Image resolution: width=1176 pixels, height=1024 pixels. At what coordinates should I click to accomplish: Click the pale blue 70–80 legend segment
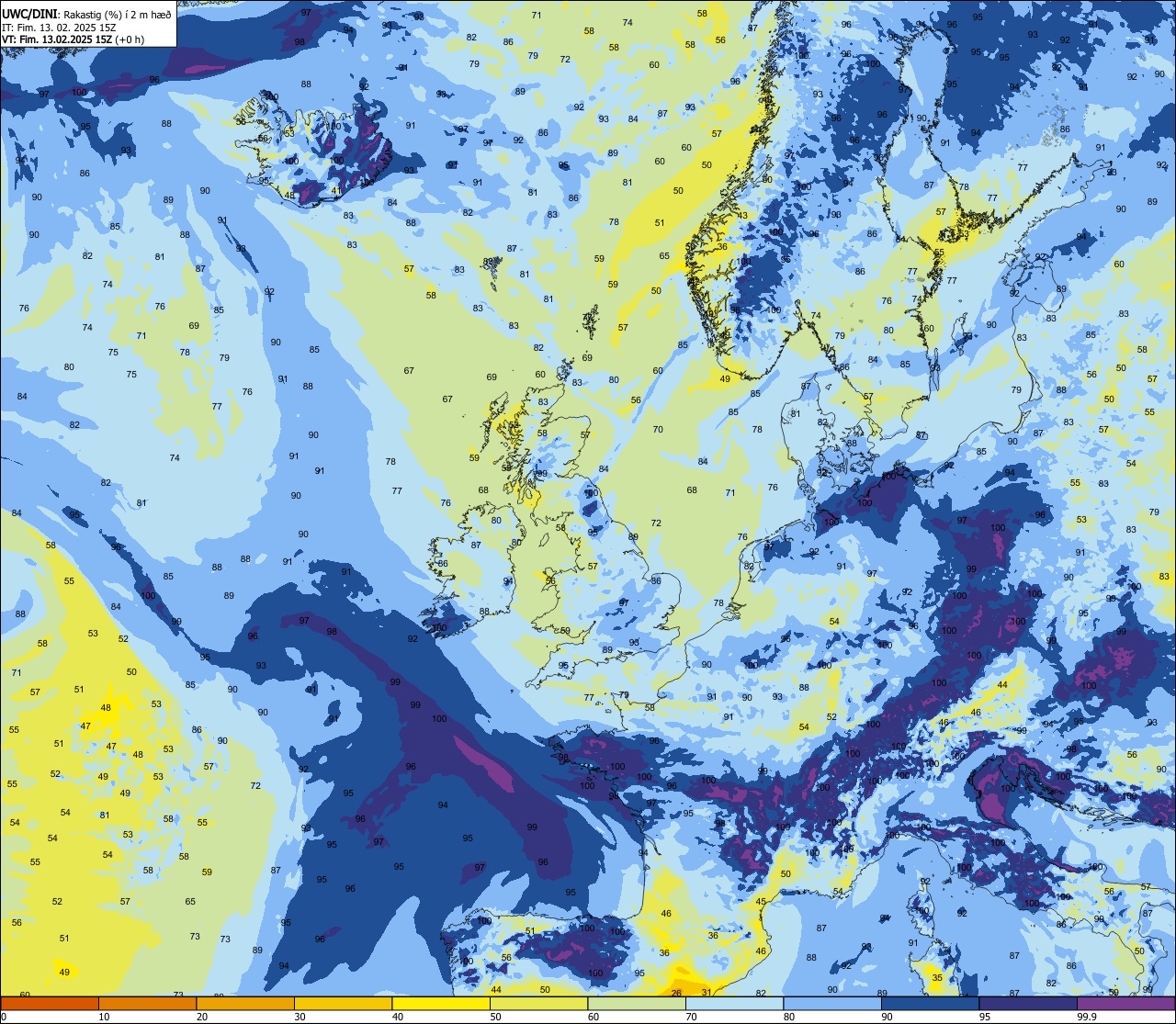(x=734, y=1003)
